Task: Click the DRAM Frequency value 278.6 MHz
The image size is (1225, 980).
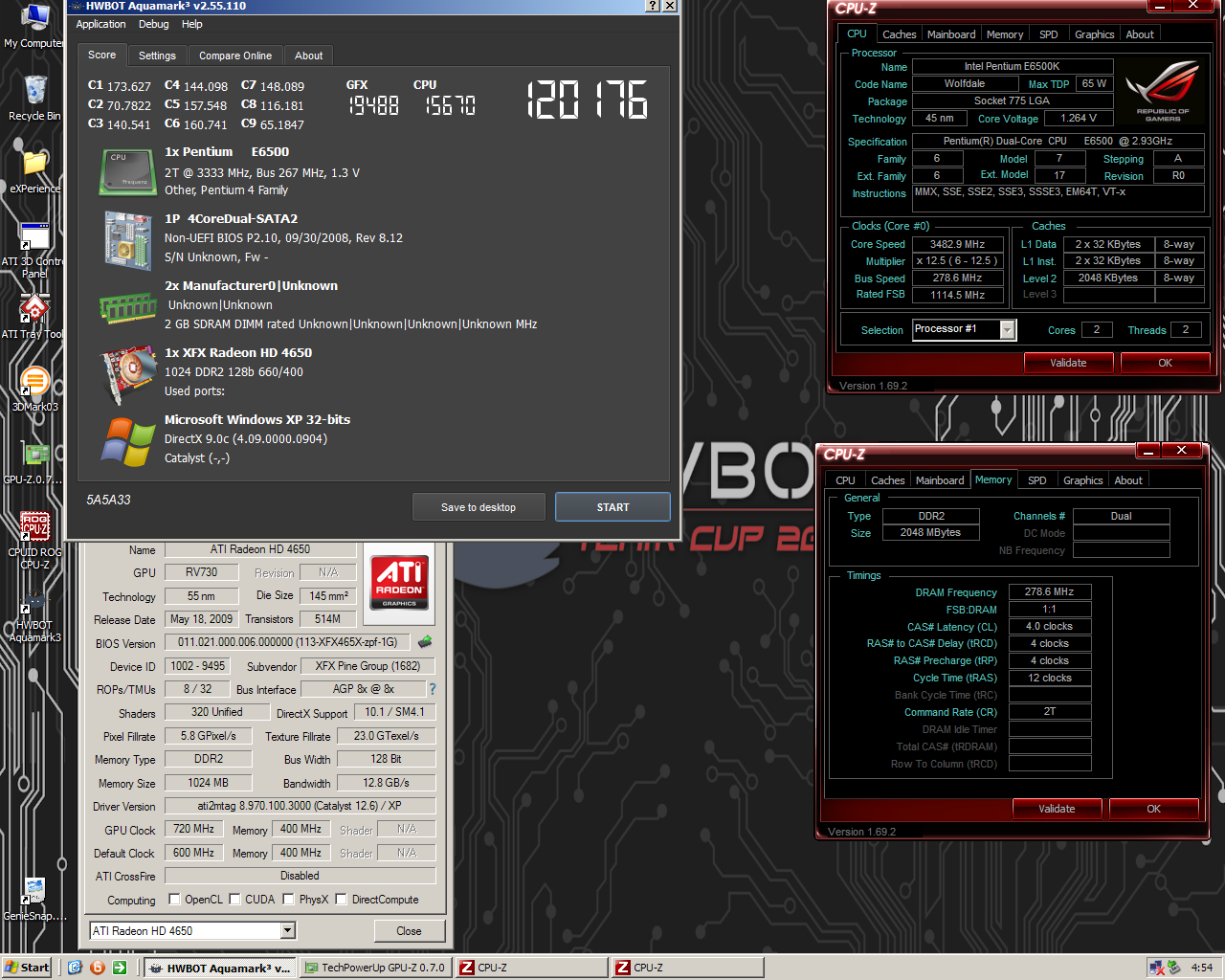Action: [1049, 591]
